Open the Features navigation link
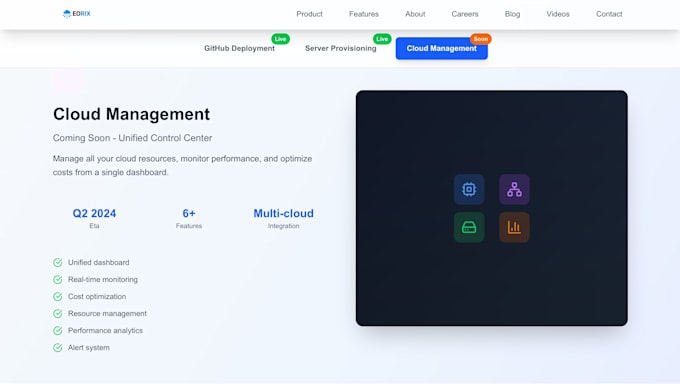The width and height of the screenshot is (680, 387). click(x=364, y=14)
